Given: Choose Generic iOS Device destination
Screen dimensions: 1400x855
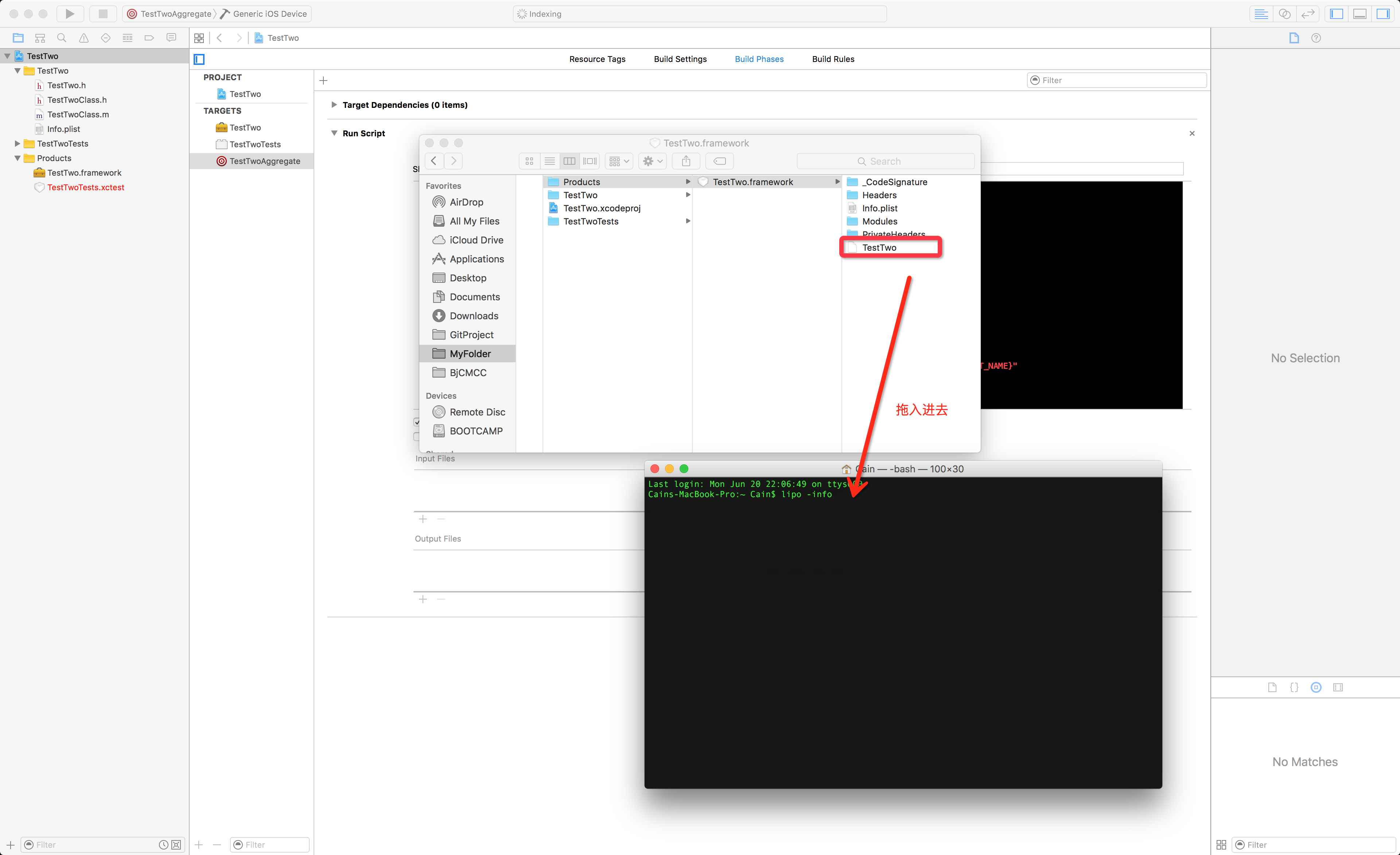Looking at the screenshot, I should (264, 13).
